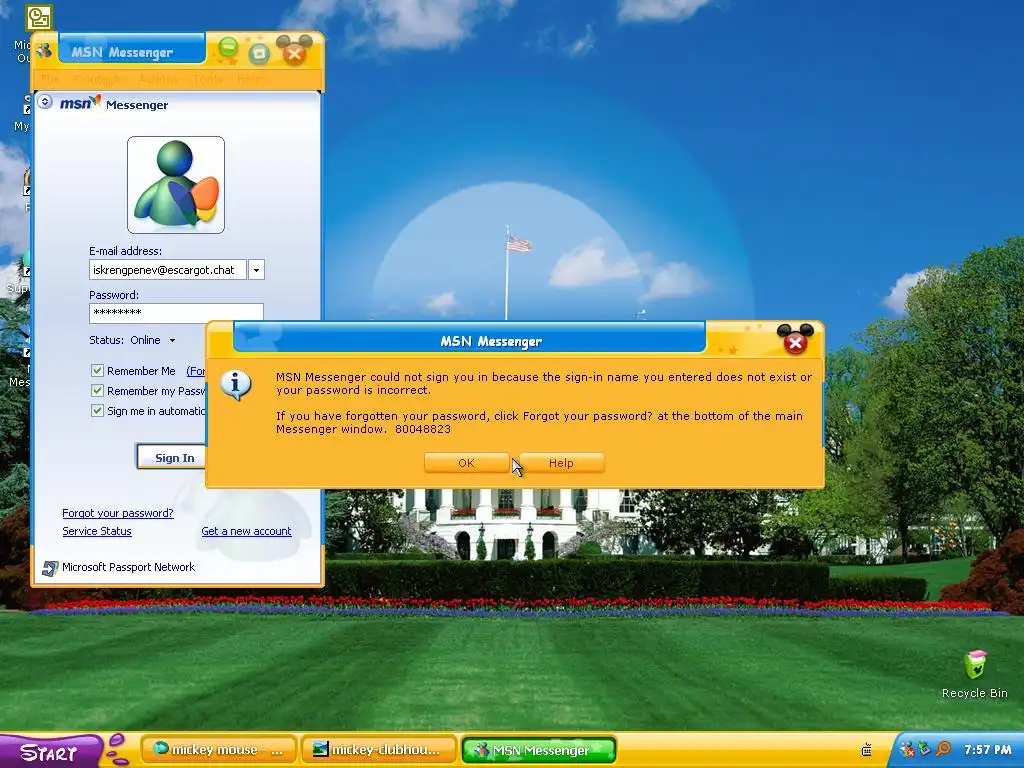The height and width of the screenshot is (768, 1024).
Task: Click OK in the sign-in error dialog
Action: coord(466,463)
